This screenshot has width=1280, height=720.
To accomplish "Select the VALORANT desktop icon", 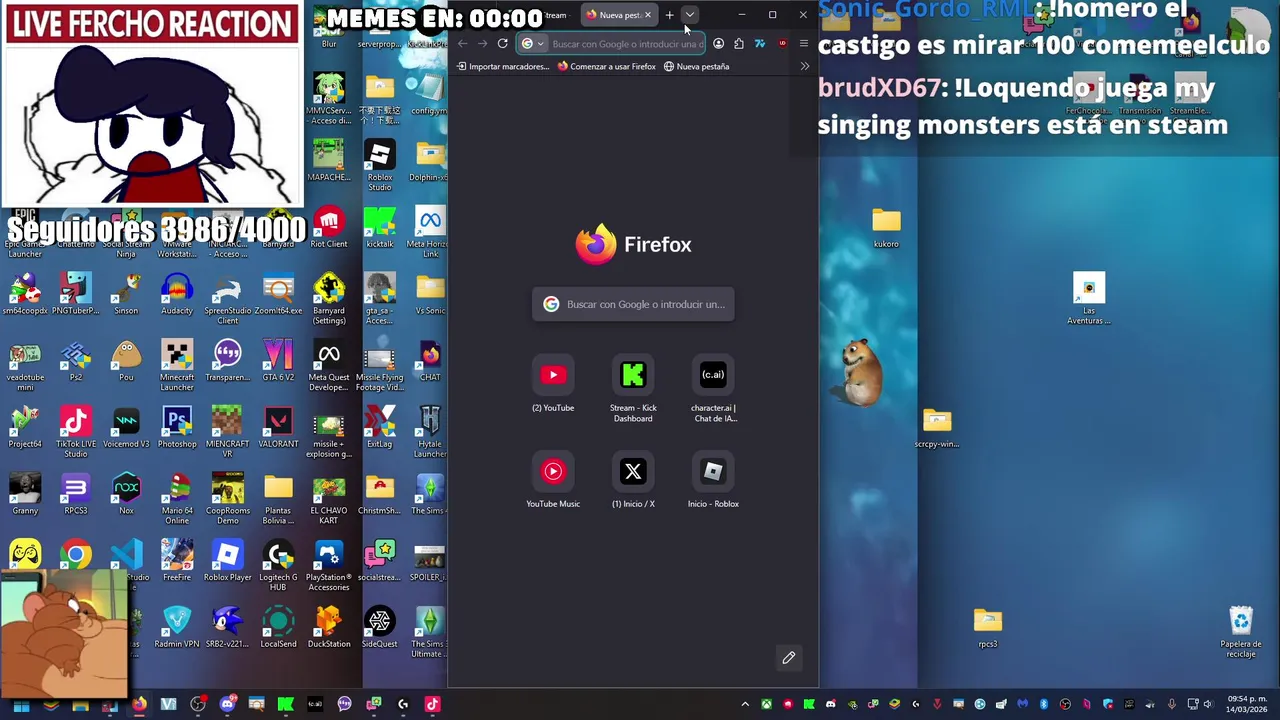I will (278, 427).
